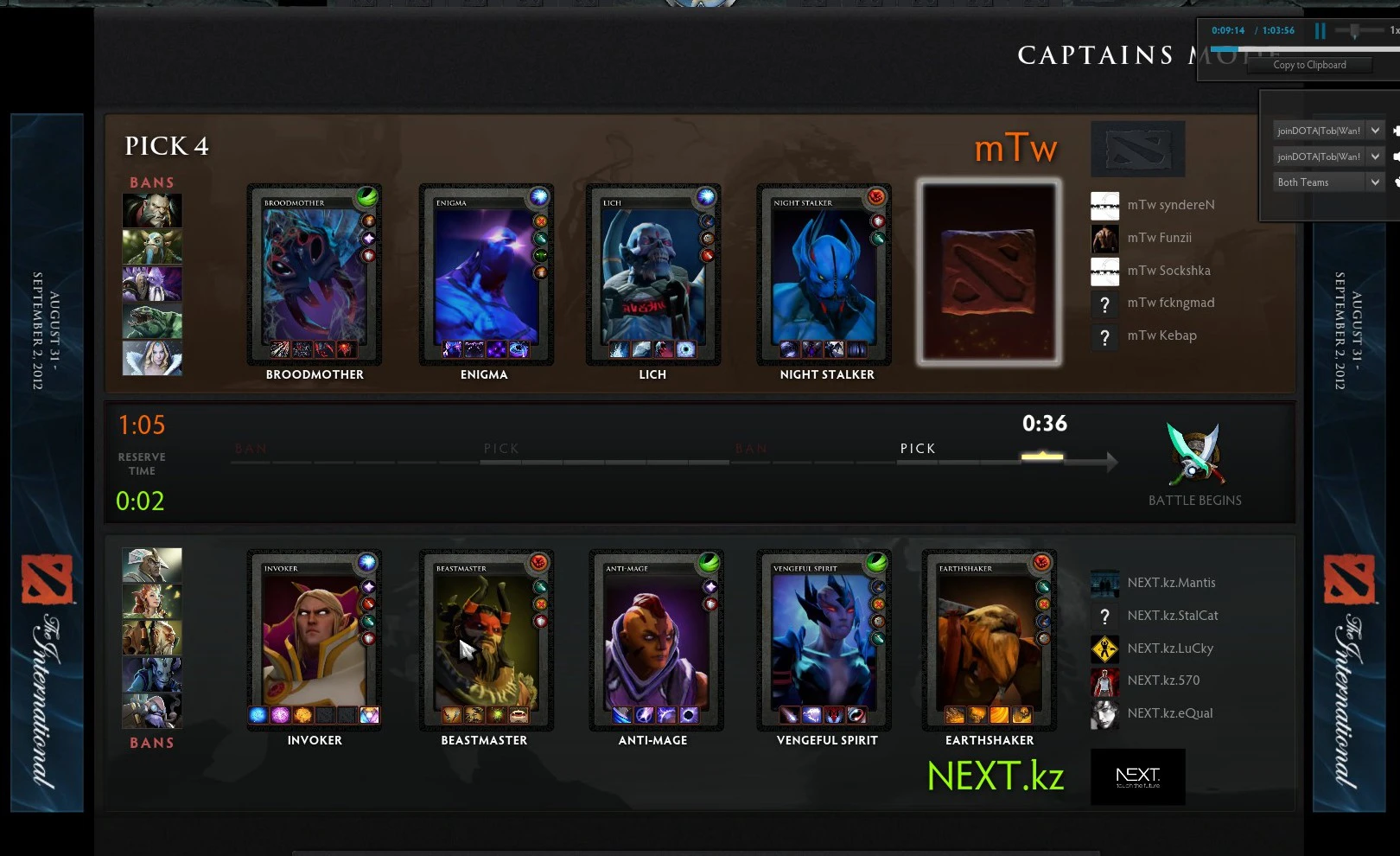Select the Lich hero card
The image size is (1400, 856).
tap(652, 276)
